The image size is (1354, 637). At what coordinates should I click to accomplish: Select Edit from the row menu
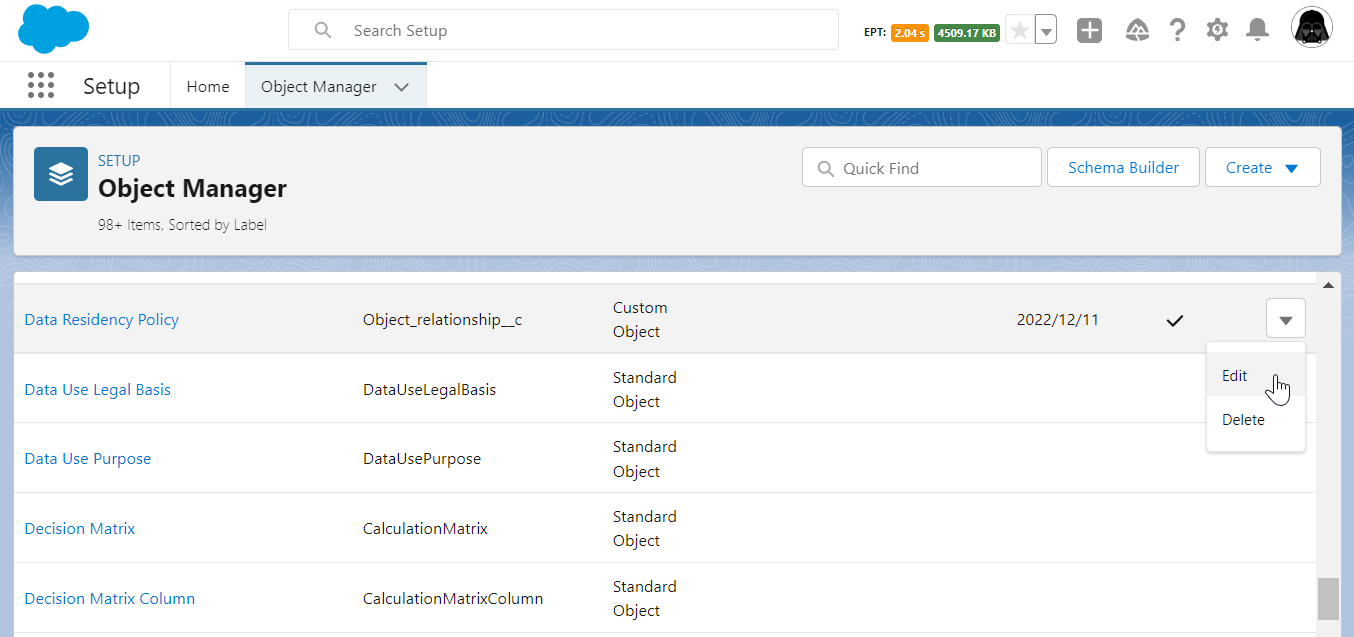pyautogui.click(x=1235, y=376)
